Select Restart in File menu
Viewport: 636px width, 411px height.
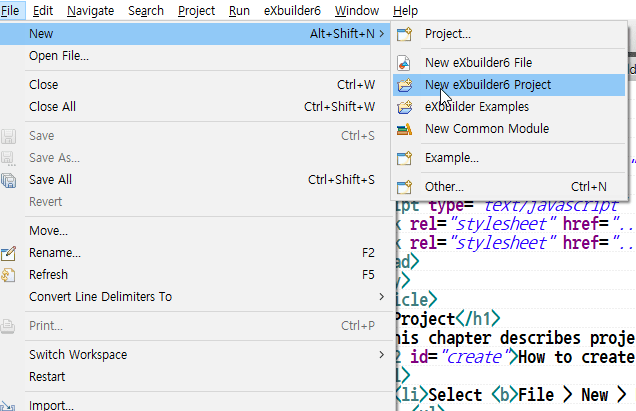coord(47,377)
